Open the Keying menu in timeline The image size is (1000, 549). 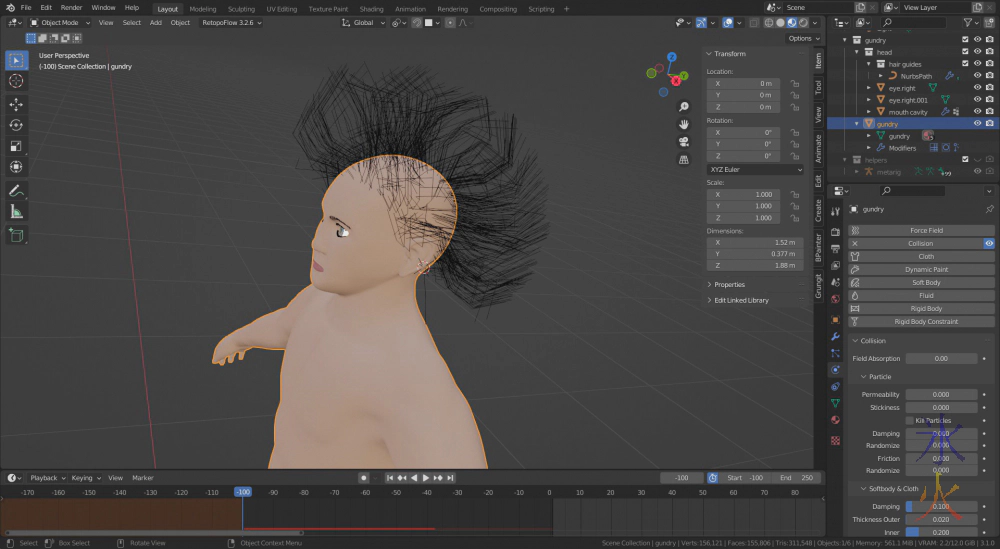[x=85, y=478]
